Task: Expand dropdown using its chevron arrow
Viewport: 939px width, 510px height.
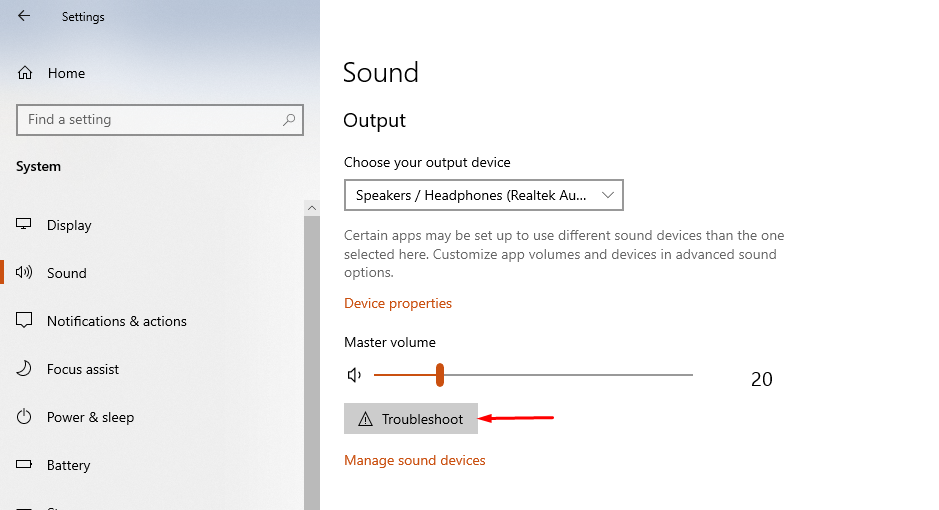Action: coord(608,195)
